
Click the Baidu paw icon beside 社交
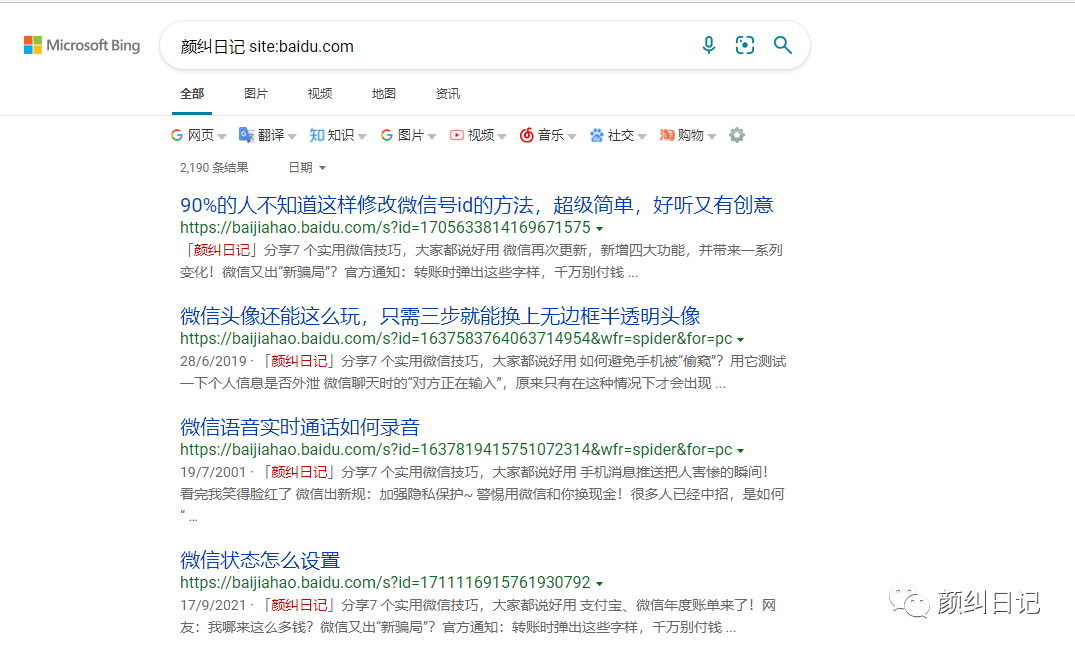(x=596, y=135)
